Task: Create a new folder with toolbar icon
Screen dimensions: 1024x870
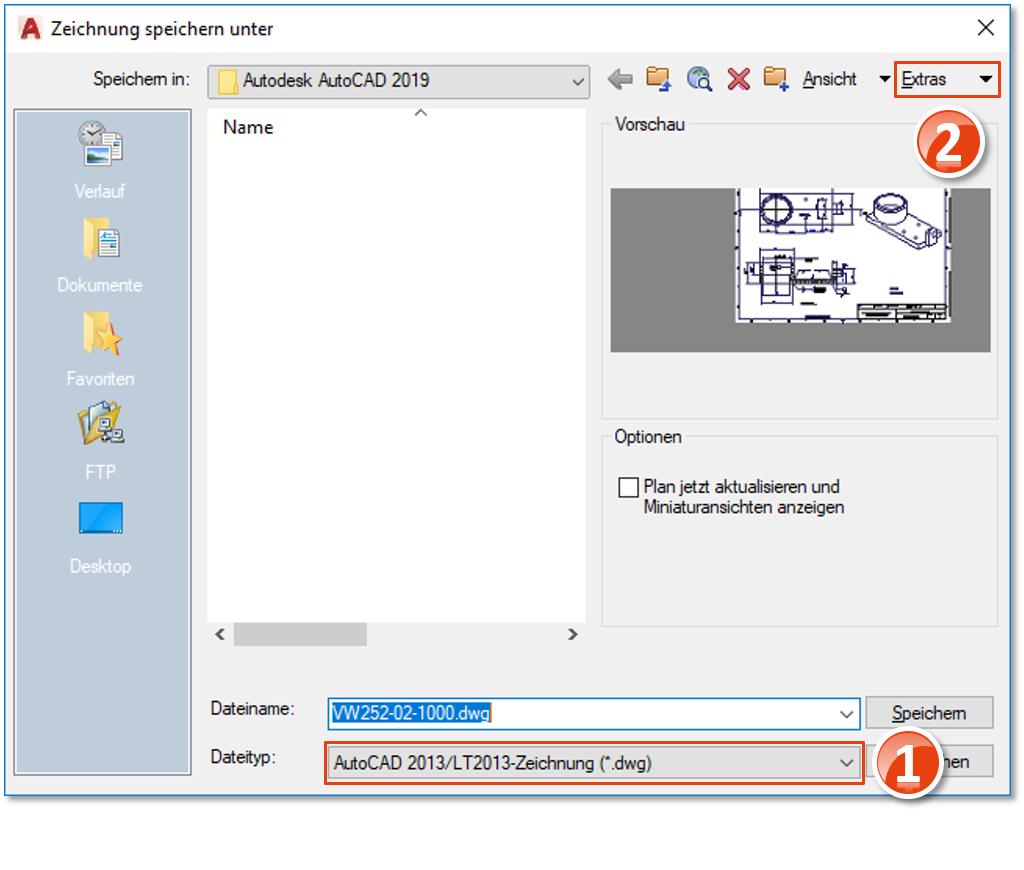Action: click(776, 79)
